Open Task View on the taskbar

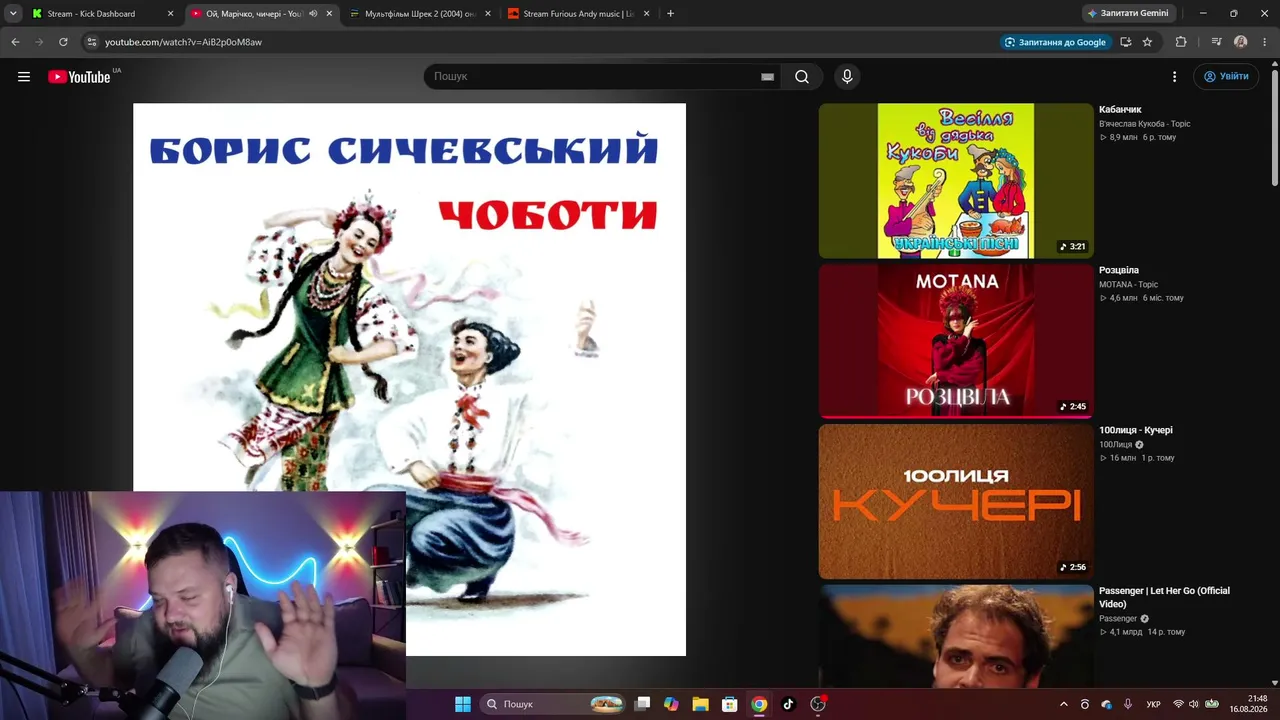pyautogui.click(x=643, y=704)
